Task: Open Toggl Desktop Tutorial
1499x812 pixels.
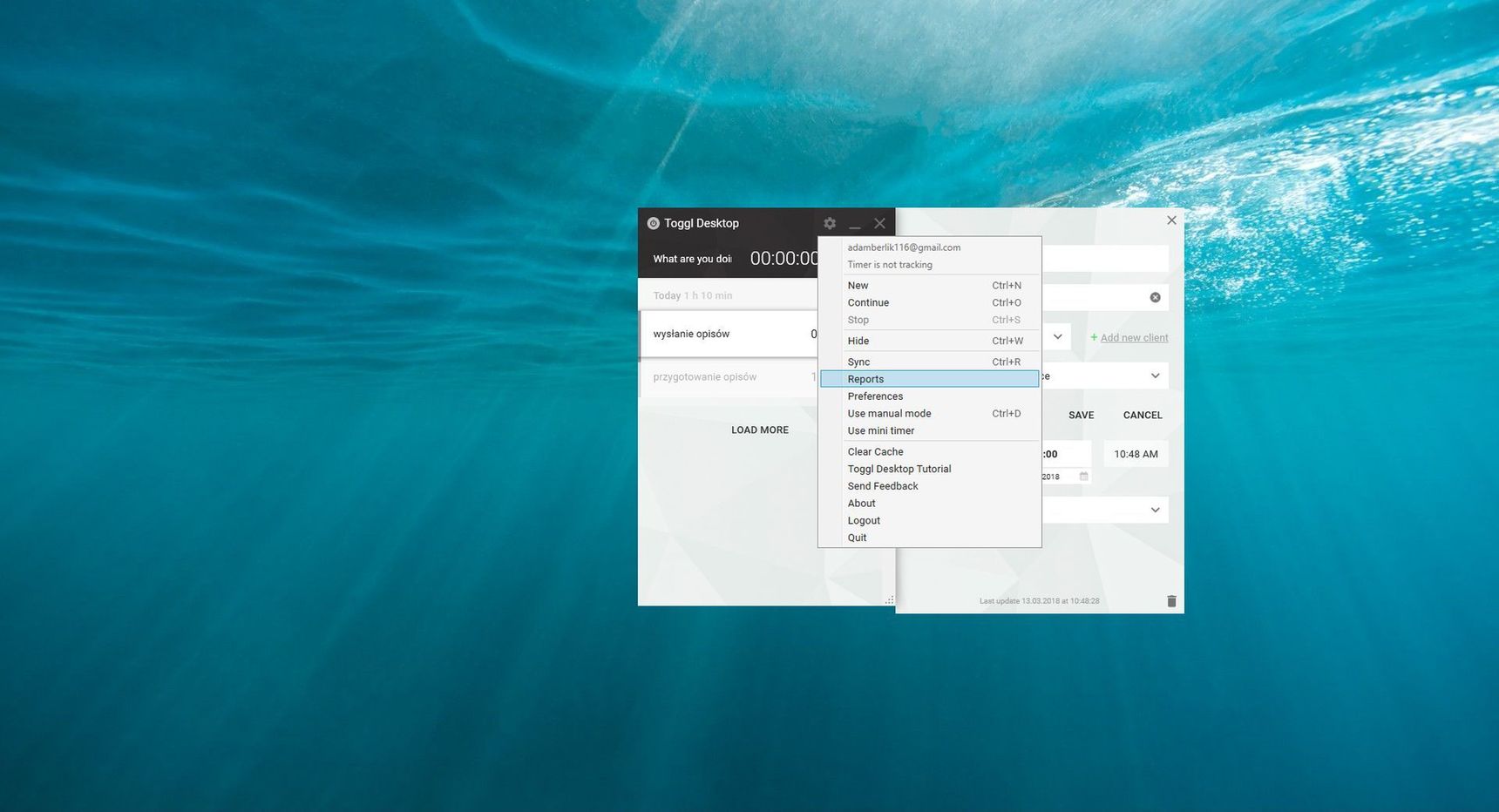Action: pos(930,470)
